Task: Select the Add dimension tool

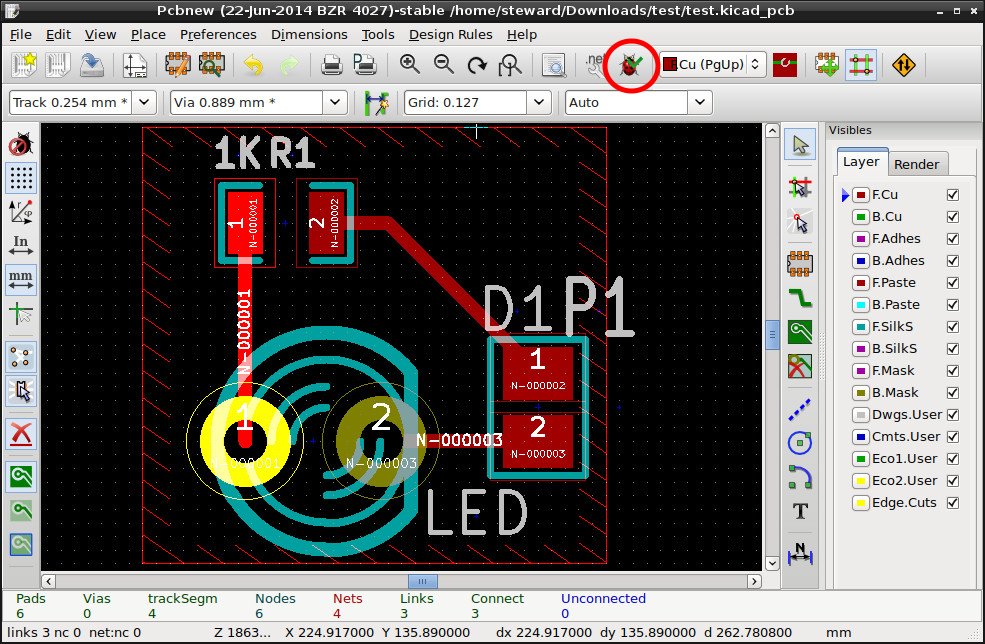Action: [800, 553]
